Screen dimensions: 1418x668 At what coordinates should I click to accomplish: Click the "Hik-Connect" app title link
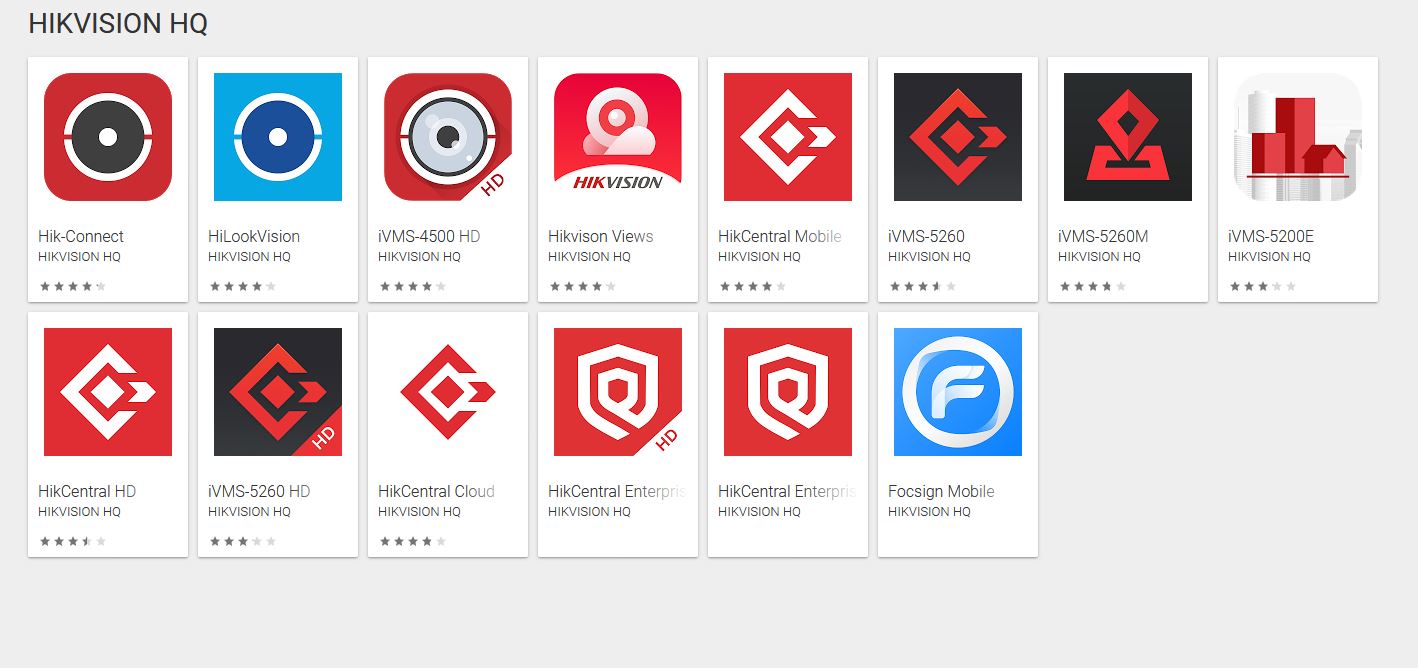pos(81,237)
